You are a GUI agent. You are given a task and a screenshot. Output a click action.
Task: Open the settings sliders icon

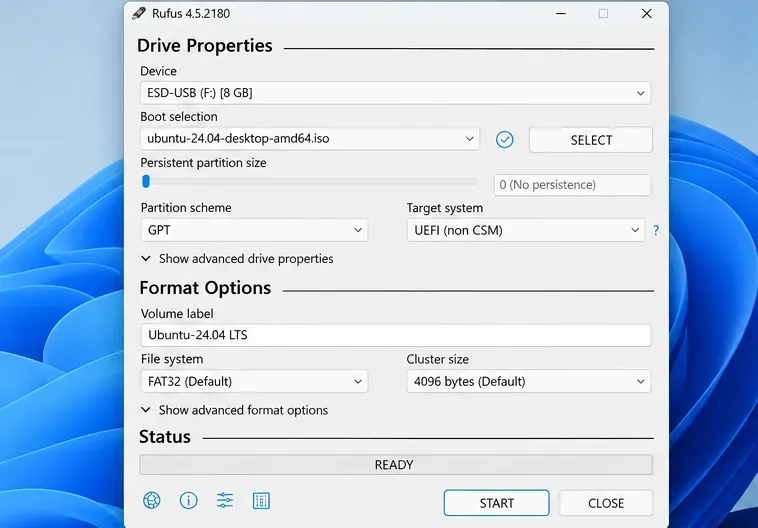(225, 500)
